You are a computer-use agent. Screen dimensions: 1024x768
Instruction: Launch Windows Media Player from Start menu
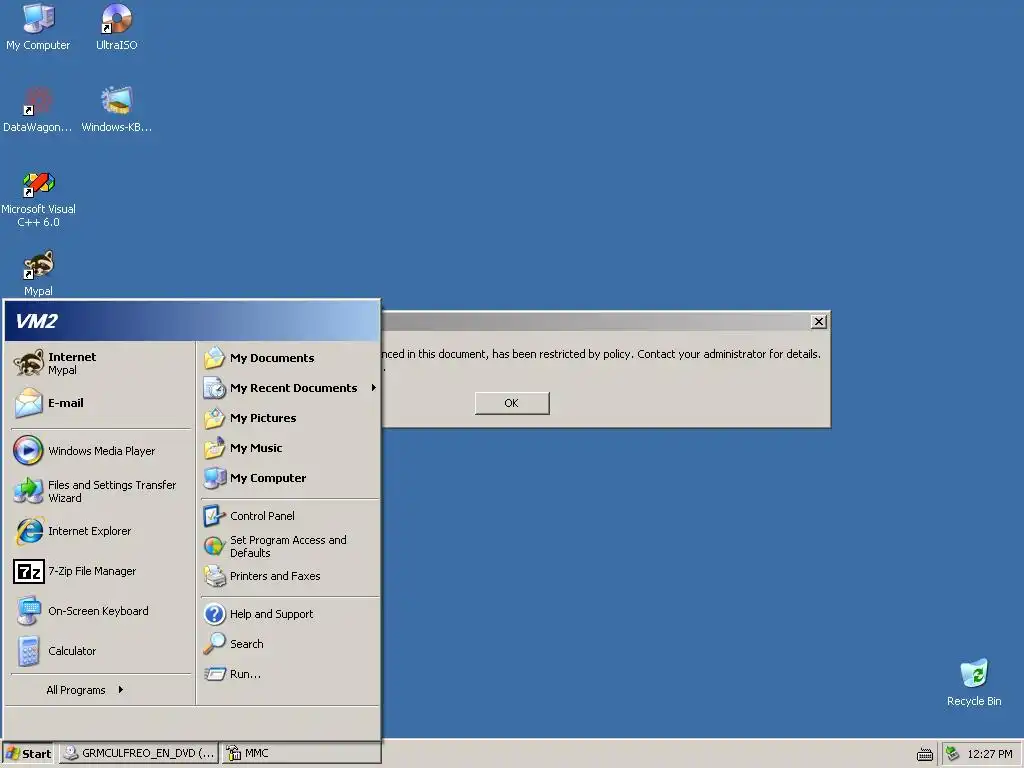(x=101, y=451)
